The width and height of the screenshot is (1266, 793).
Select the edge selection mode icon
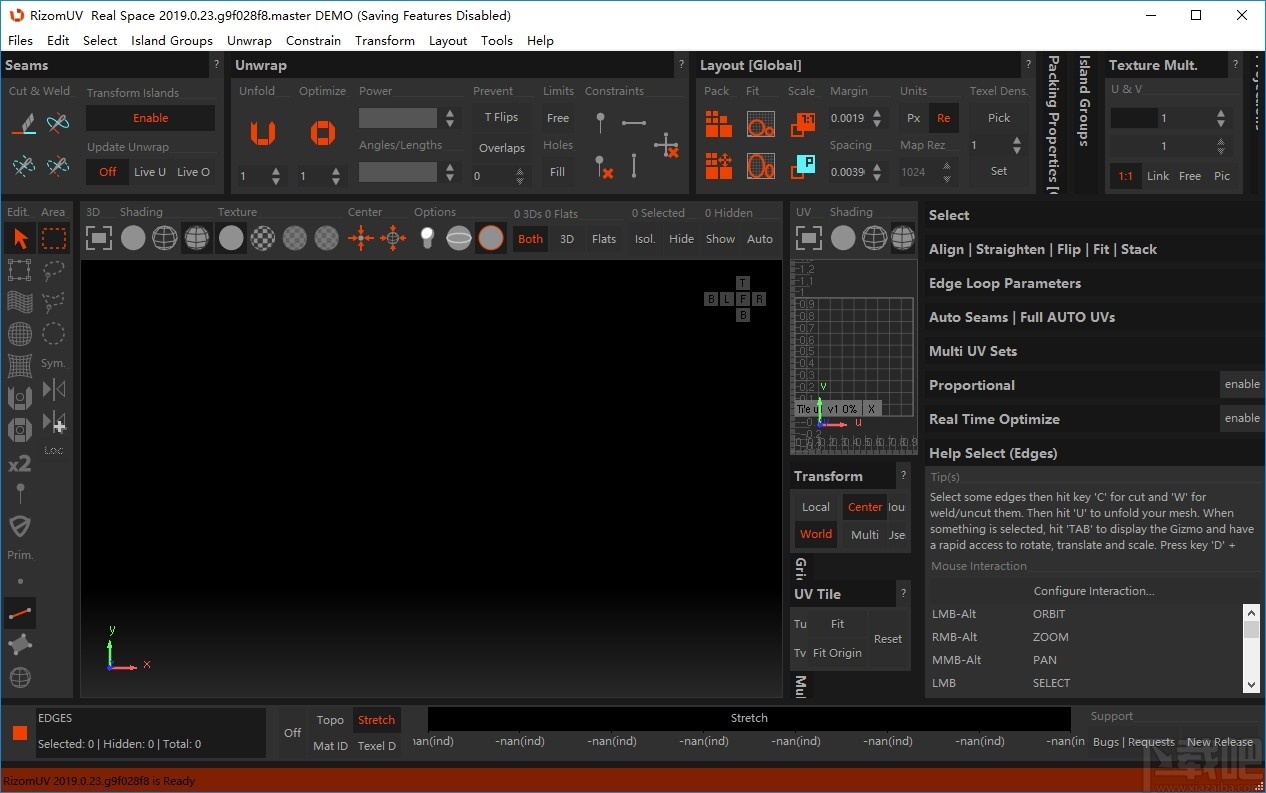point(20,612)
